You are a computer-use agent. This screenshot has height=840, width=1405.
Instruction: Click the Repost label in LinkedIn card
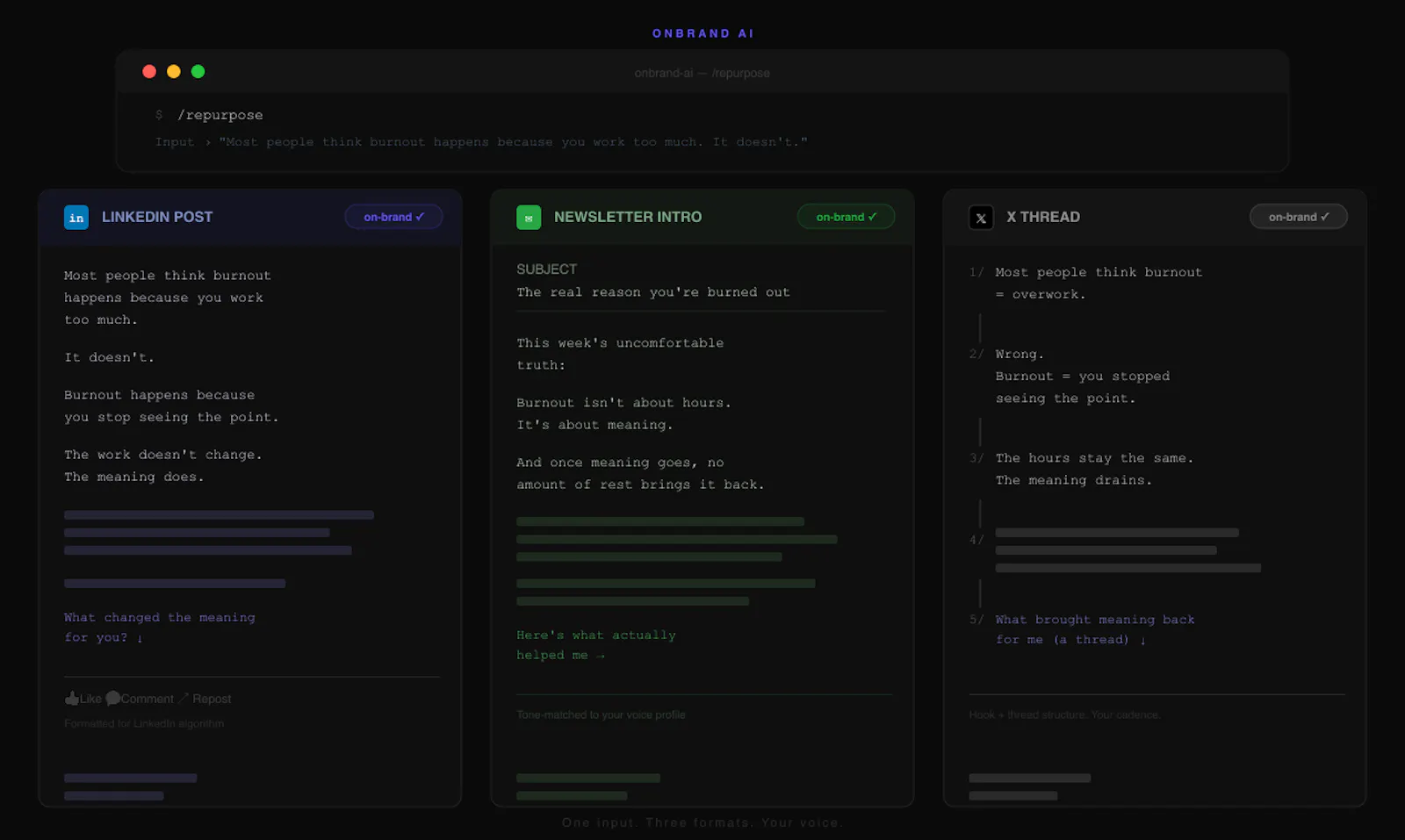[x=212, y=699]
